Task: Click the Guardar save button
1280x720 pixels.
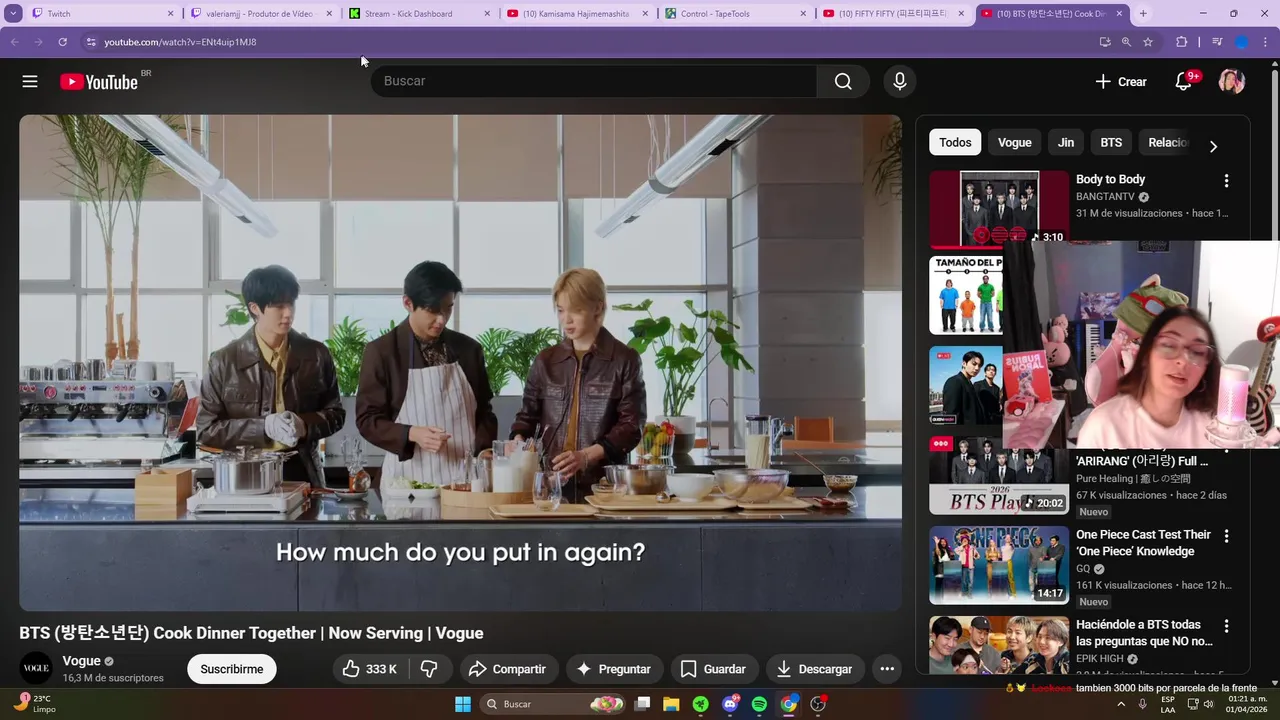Action: pyautogui.click(x=713, y=669)
